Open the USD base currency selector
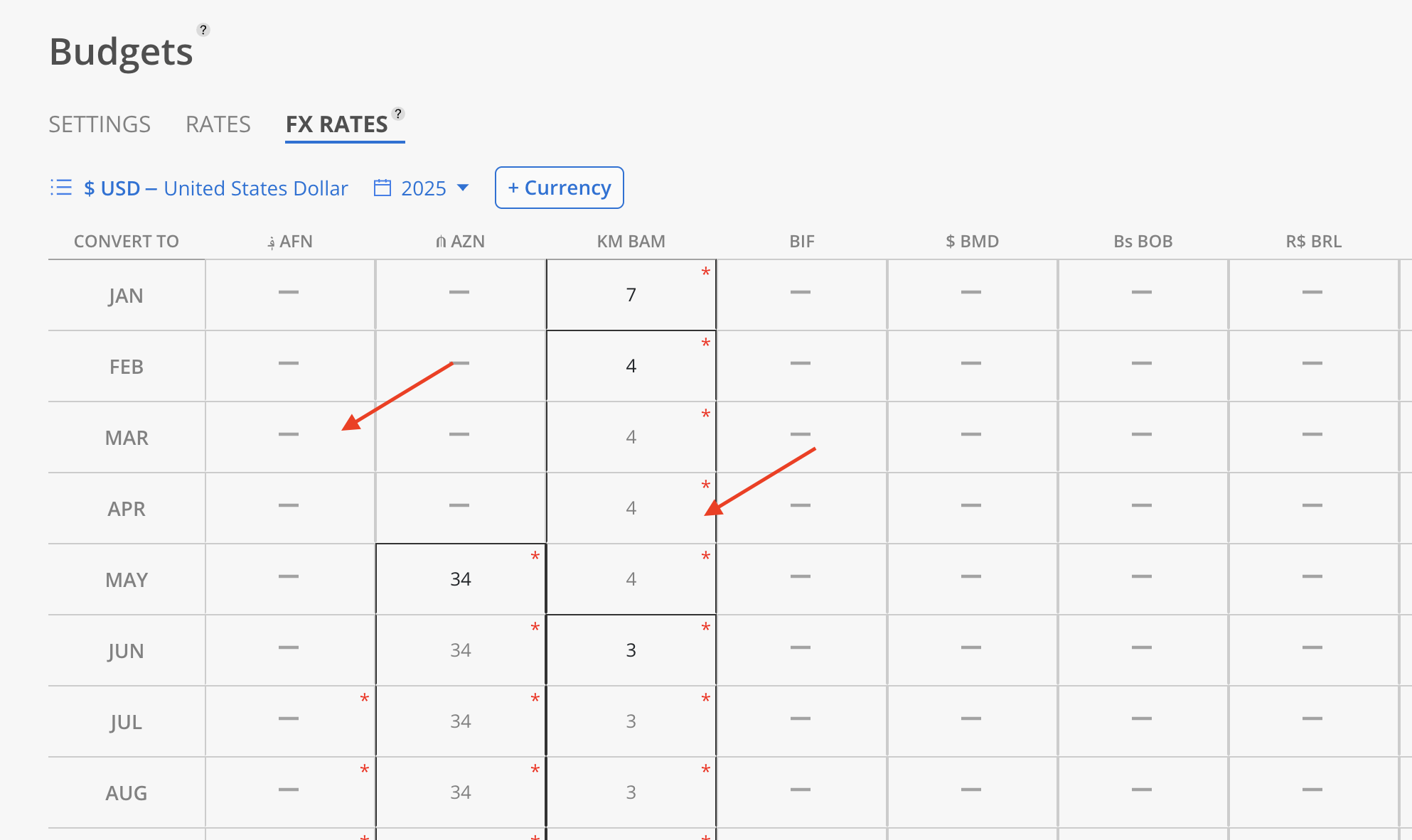 (x=215, y=188)
